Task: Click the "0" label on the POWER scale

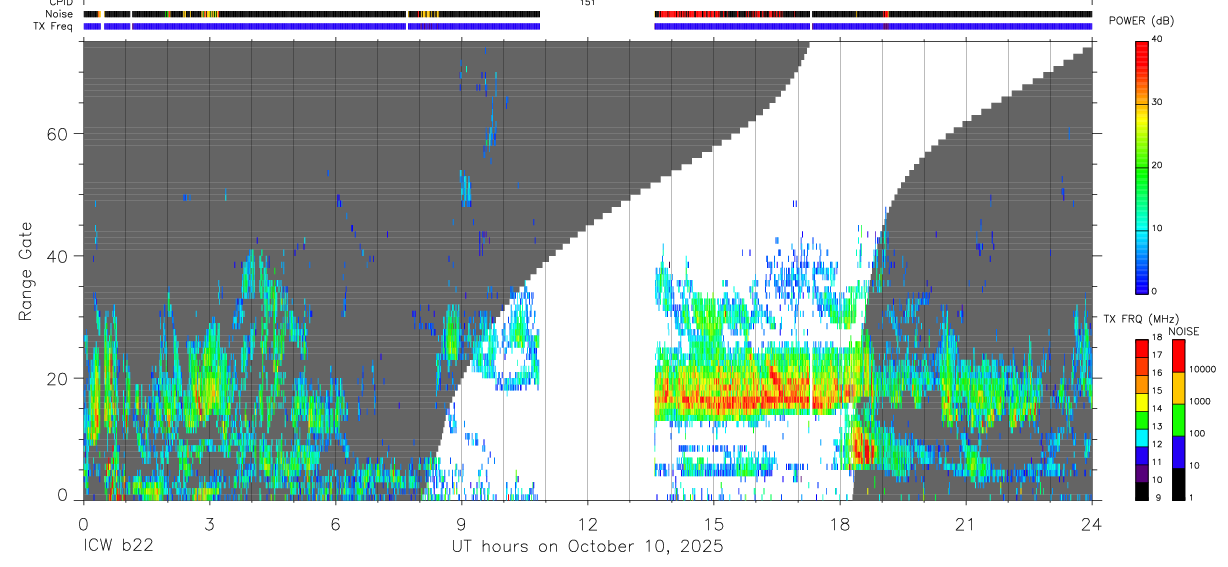Action: [x=1154, y=291]
